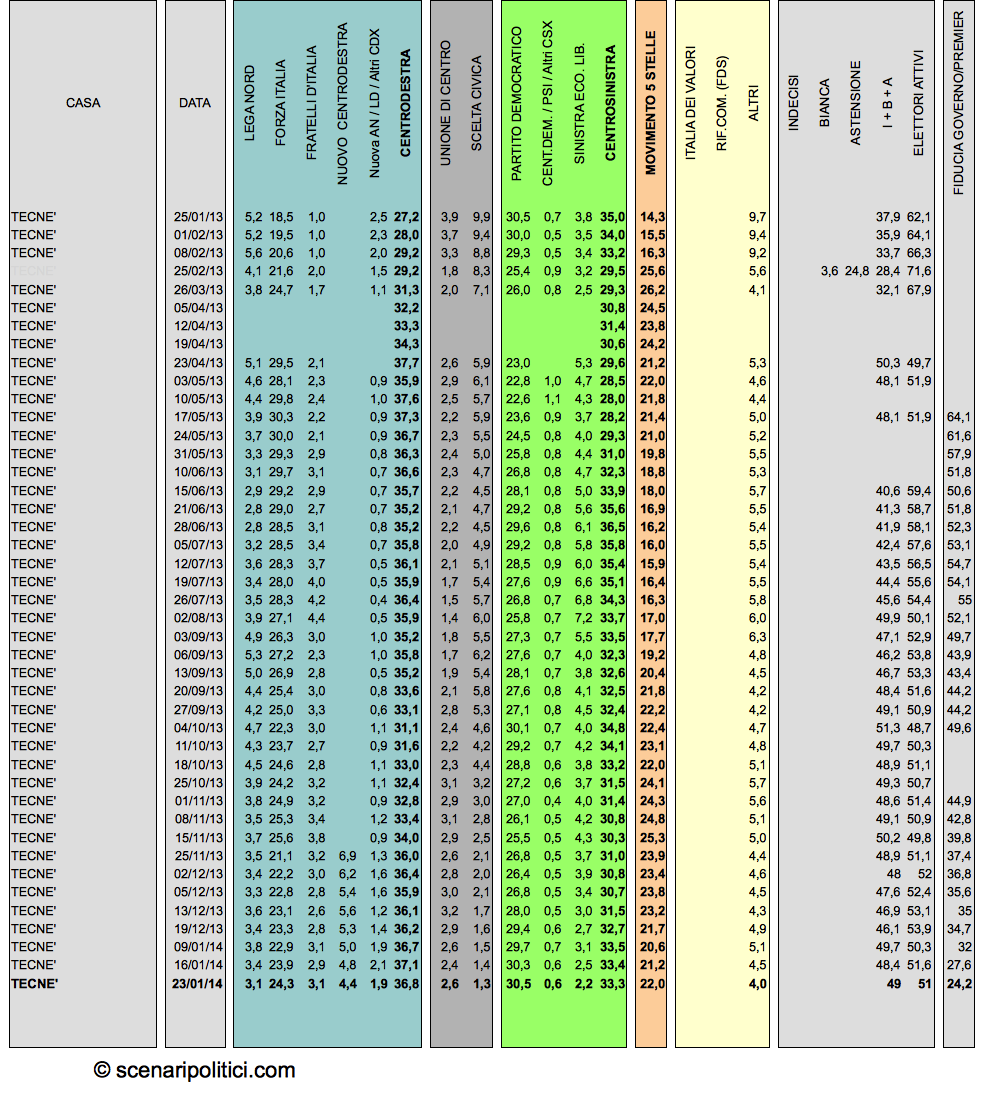985x1094 pixels.
Task: Select the date 05/04/13
Action: click(198, 308)
